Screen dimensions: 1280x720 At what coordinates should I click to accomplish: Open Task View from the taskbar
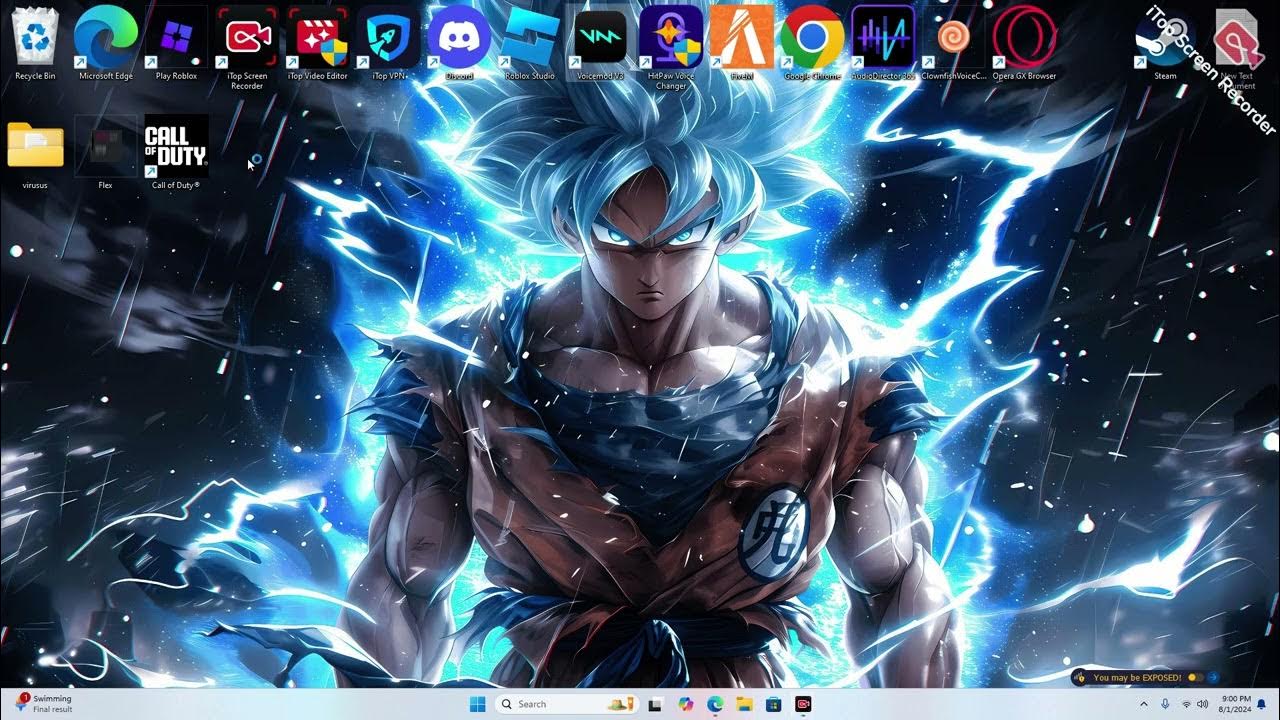click(x=655, y=704)
